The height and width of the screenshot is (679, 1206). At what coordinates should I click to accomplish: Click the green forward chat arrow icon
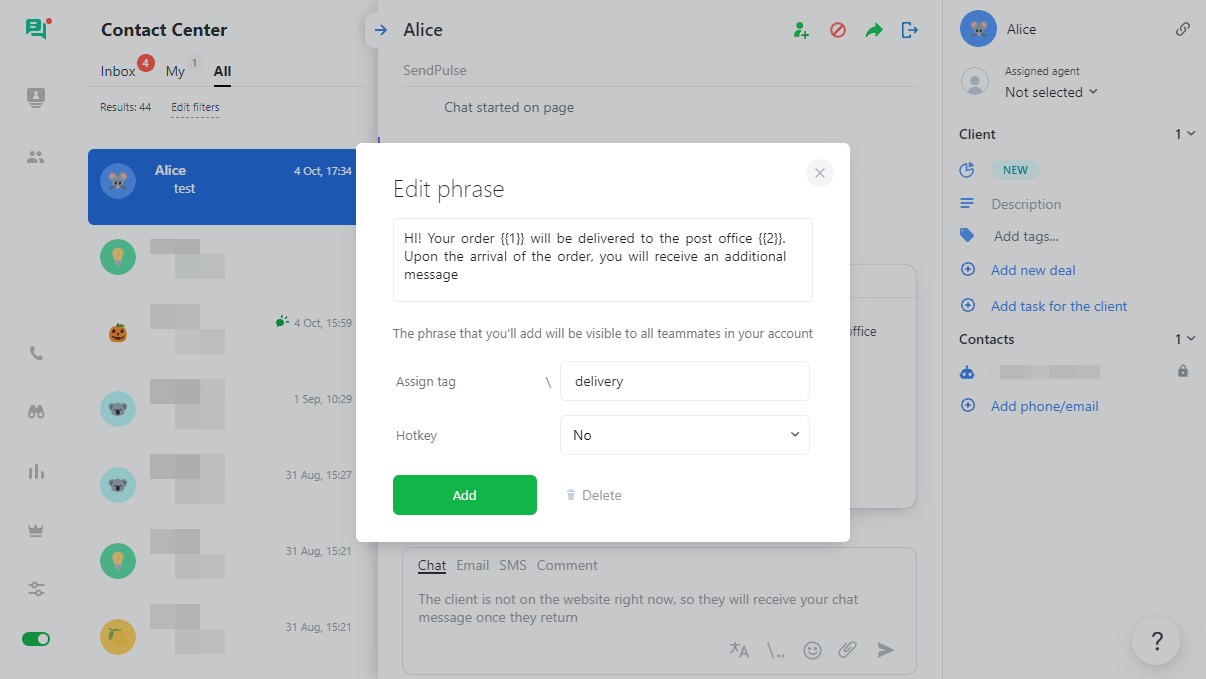[874, 30]
